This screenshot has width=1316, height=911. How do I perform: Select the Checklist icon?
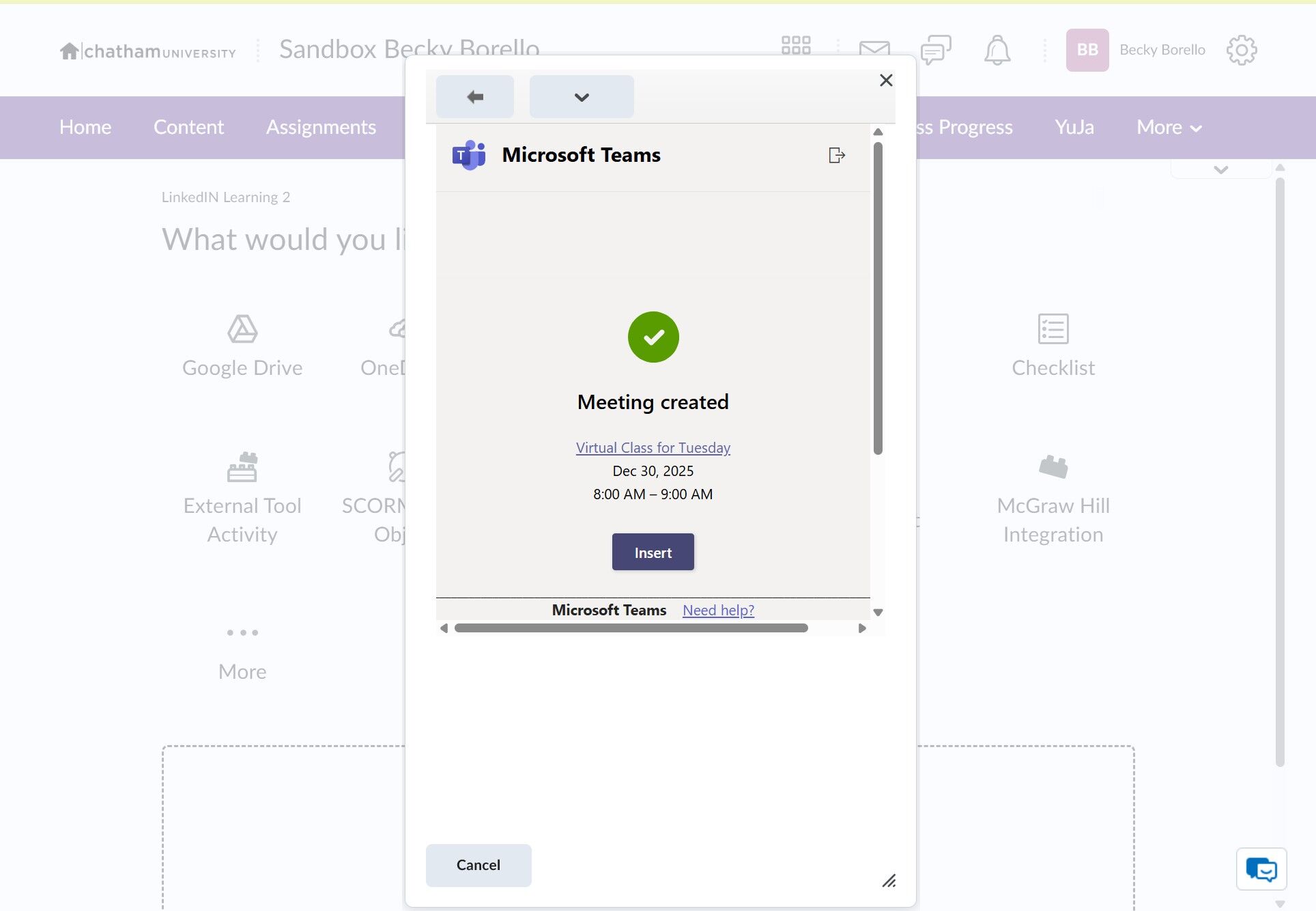tap(1053, 330)
